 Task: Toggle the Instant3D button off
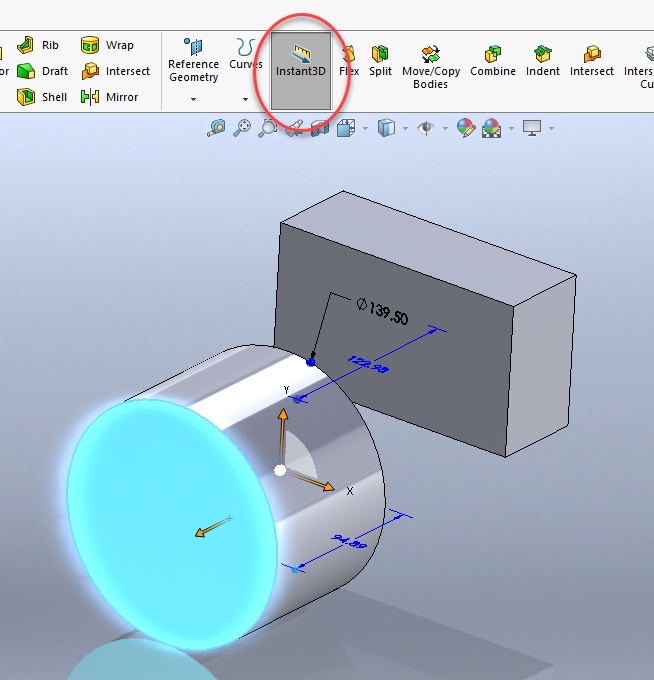click(x=301, y=71)
